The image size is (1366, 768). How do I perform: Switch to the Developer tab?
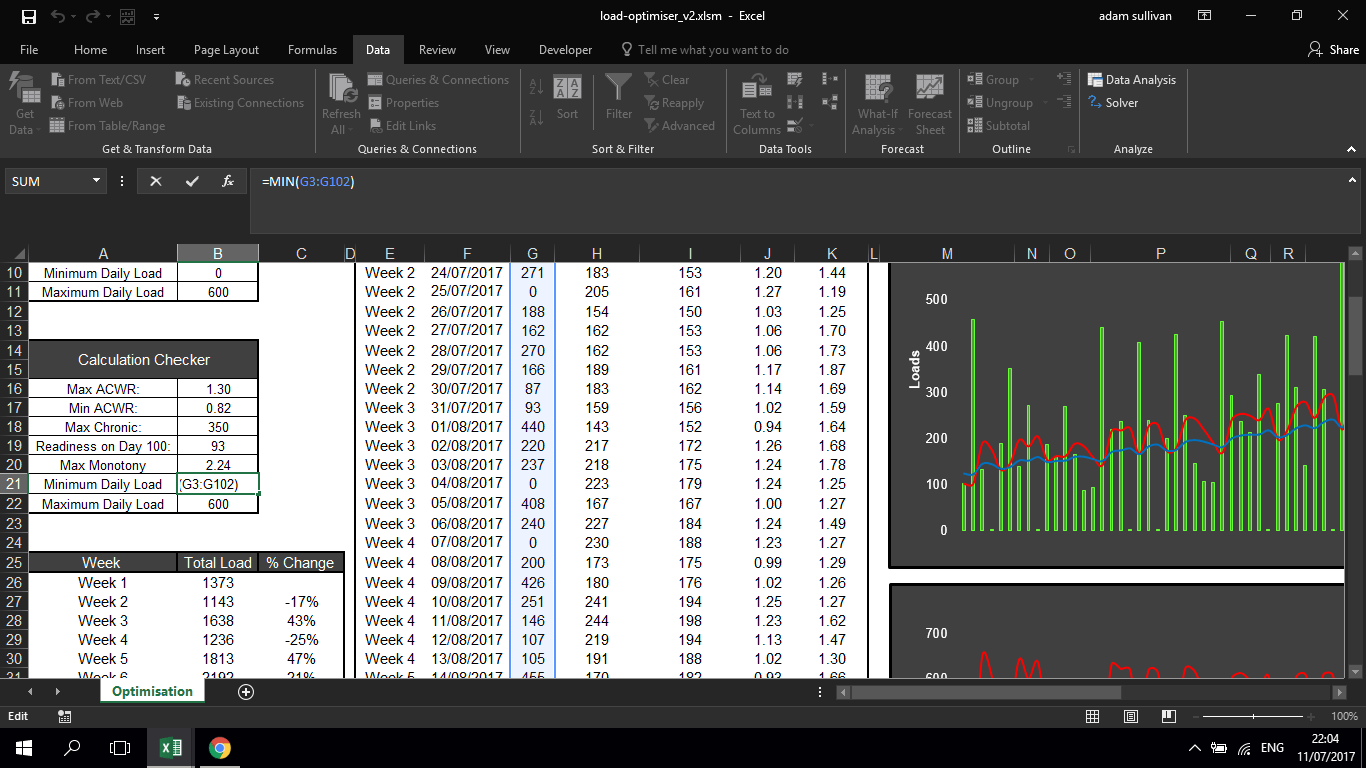pos(565,50)
